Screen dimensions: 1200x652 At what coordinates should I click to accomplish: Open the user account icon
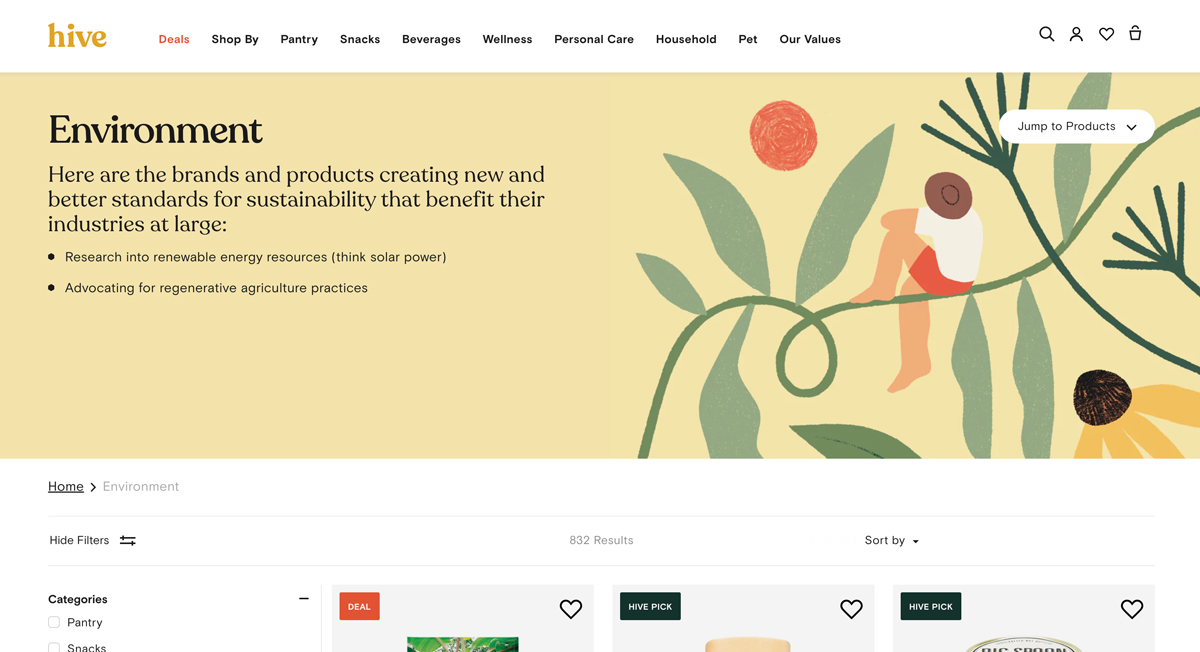point(1076,34)
